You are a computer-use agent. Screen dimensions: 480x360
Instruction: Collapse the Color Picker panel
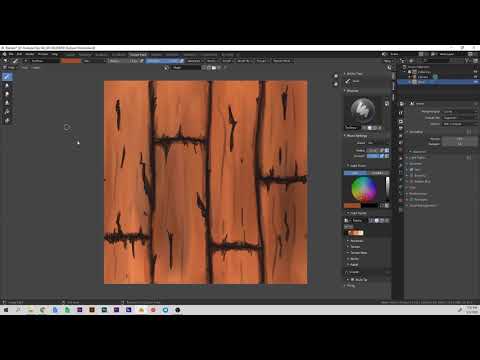coord(357,166)
